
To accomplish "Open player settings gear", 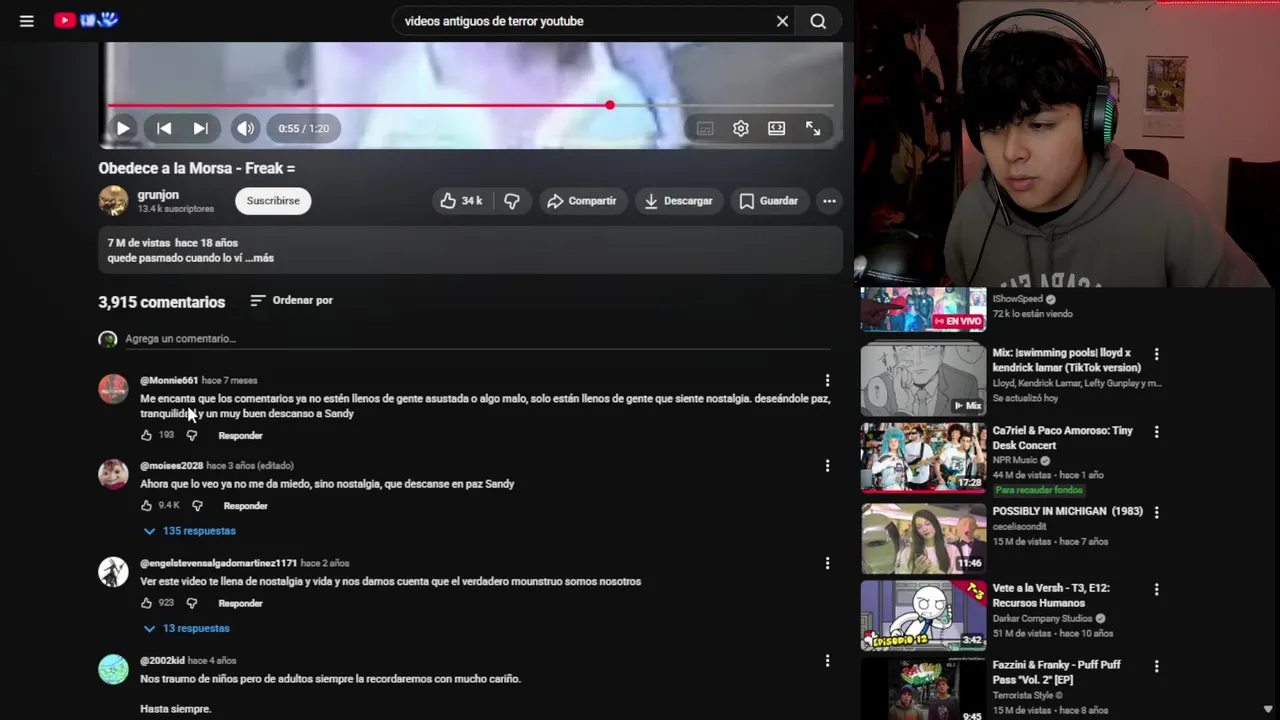I will click(x=741, y=128).
